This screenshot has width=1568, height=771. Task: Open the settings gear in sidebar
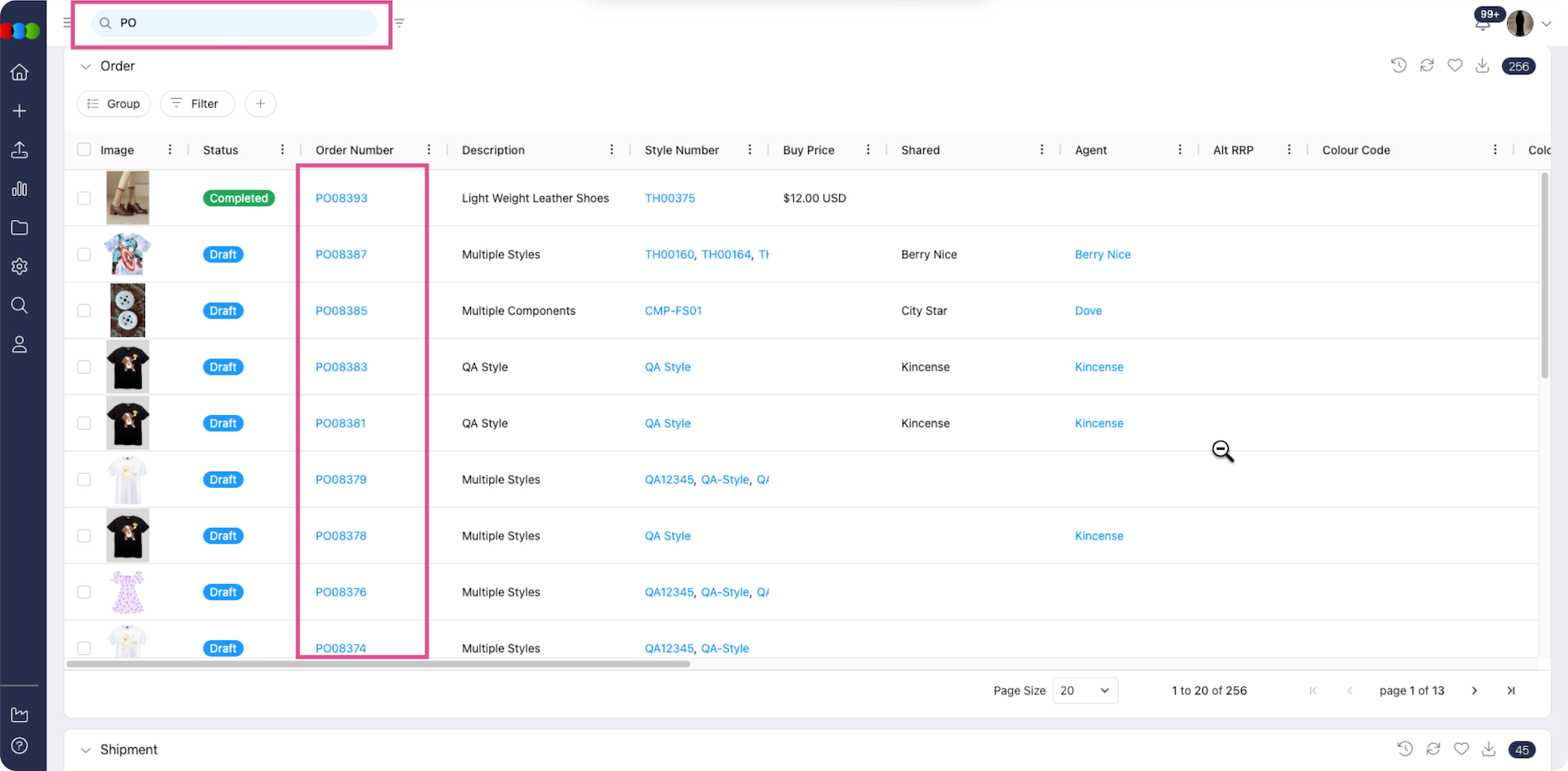click(19, 266)
